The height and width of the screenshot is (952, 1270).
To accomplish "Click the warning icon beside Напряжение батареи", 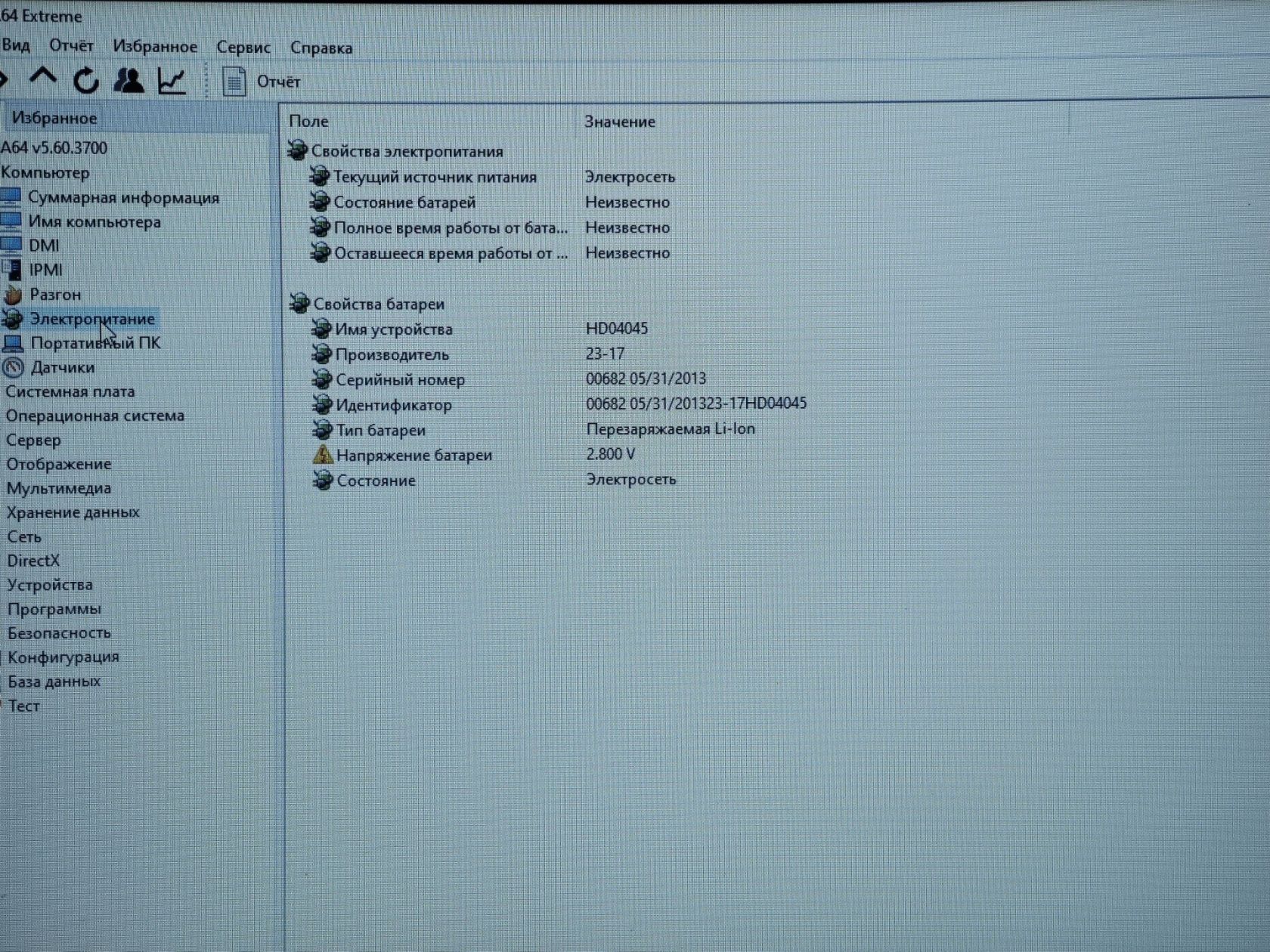I will [323, 455].
